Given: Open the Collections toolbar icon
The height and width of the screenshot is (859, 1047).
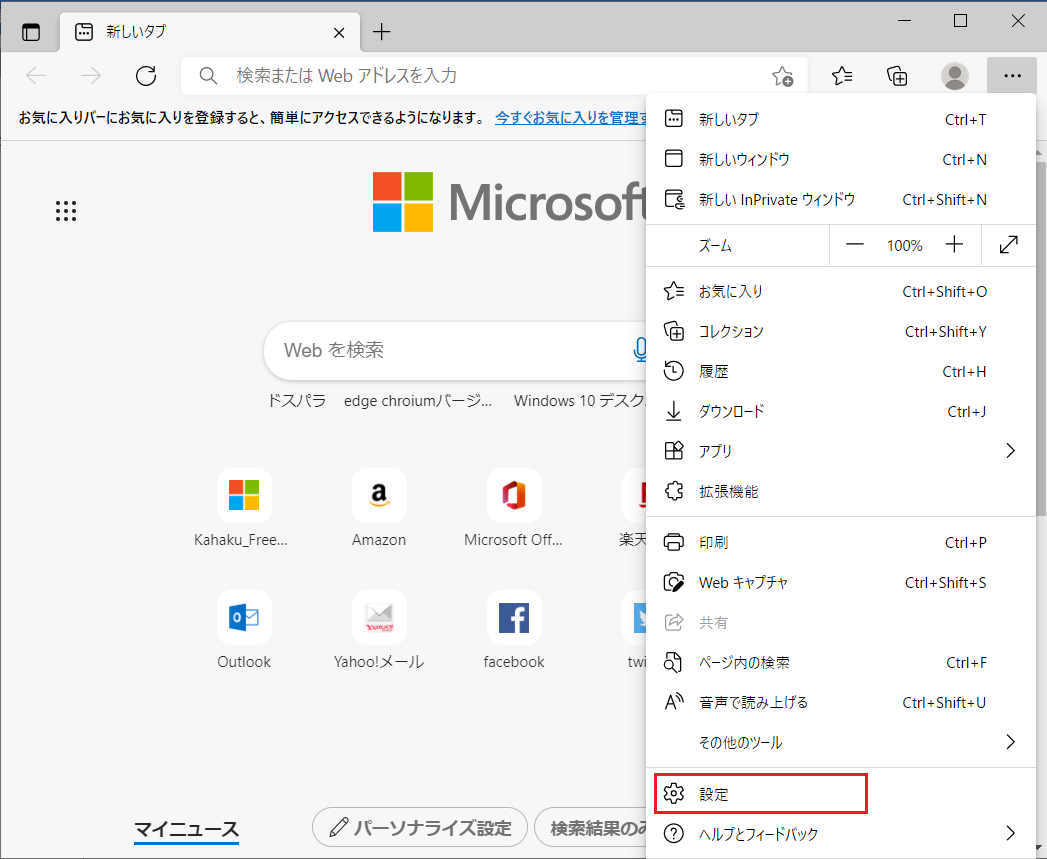Looking at the screenshot, I should click(897, 75).
